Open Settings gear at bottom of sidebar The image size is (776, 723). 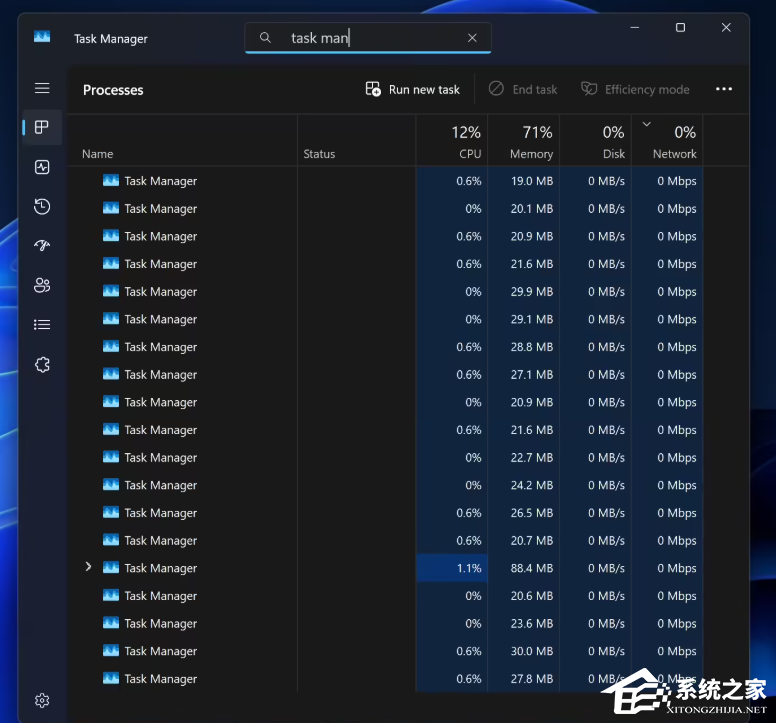point(42,700)
